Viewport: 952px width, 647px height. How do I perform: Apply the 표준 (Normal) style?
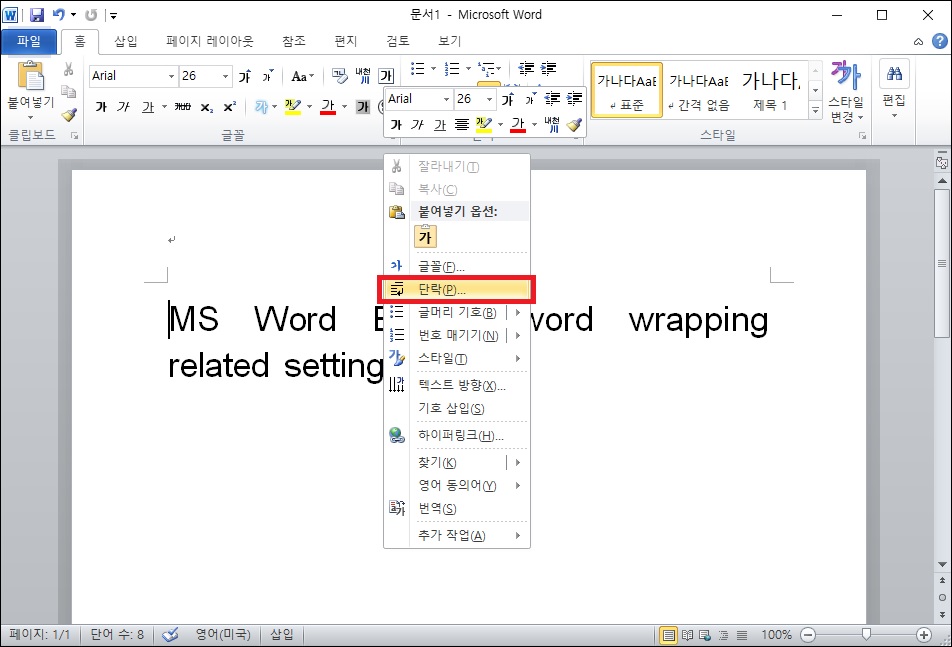(627, 90)
